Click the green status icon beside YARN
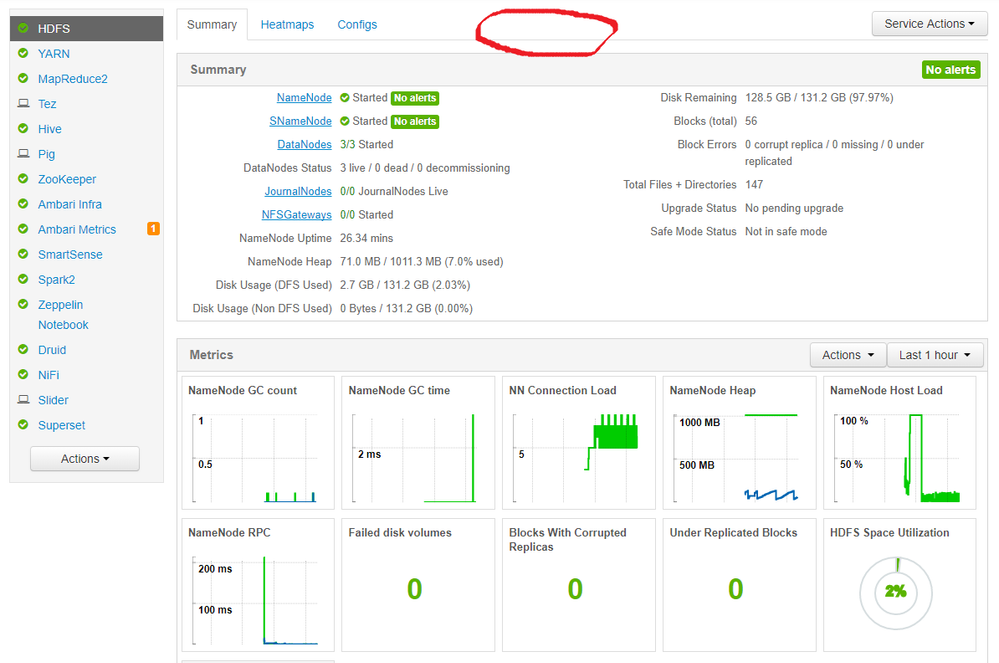This screenshot has height=663, width=999. (x=23, y=53)
